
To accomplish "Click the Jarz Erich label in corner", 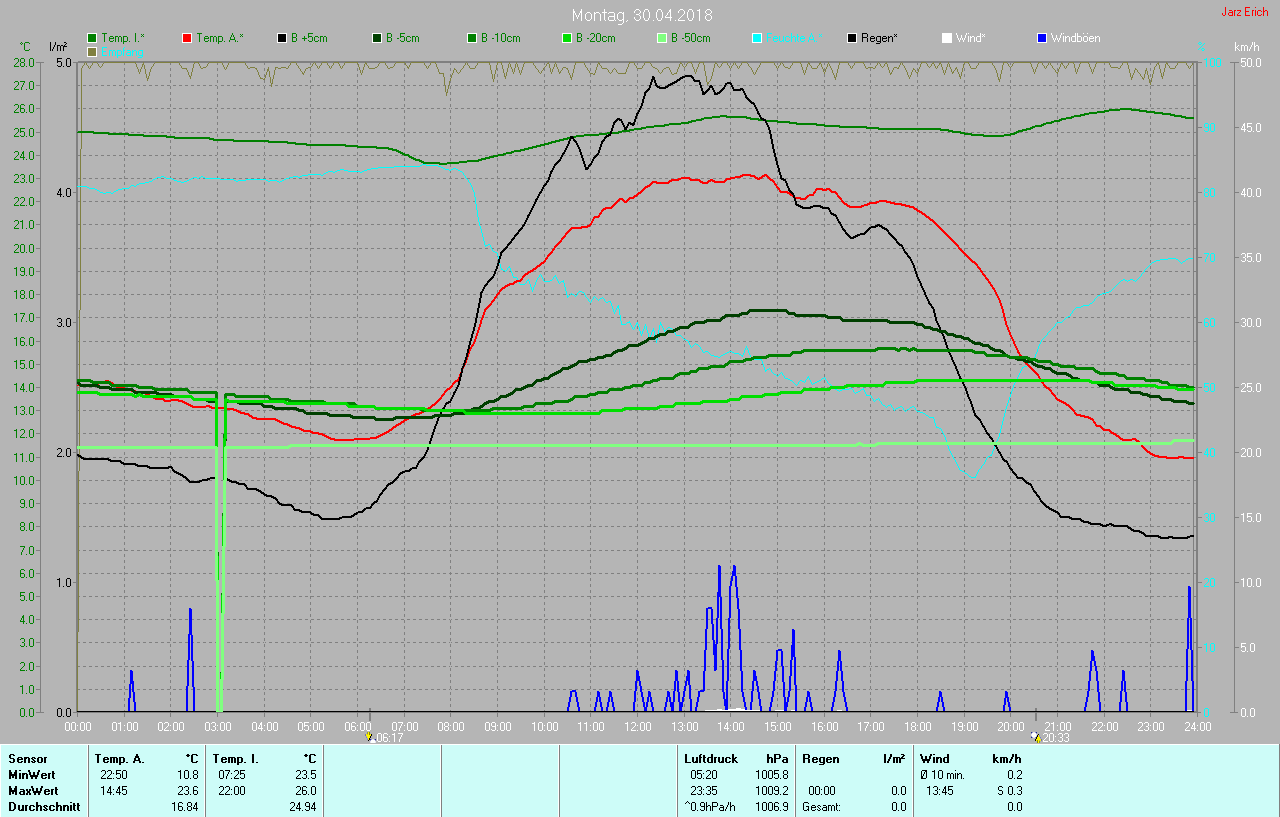I will (1246, 13).
